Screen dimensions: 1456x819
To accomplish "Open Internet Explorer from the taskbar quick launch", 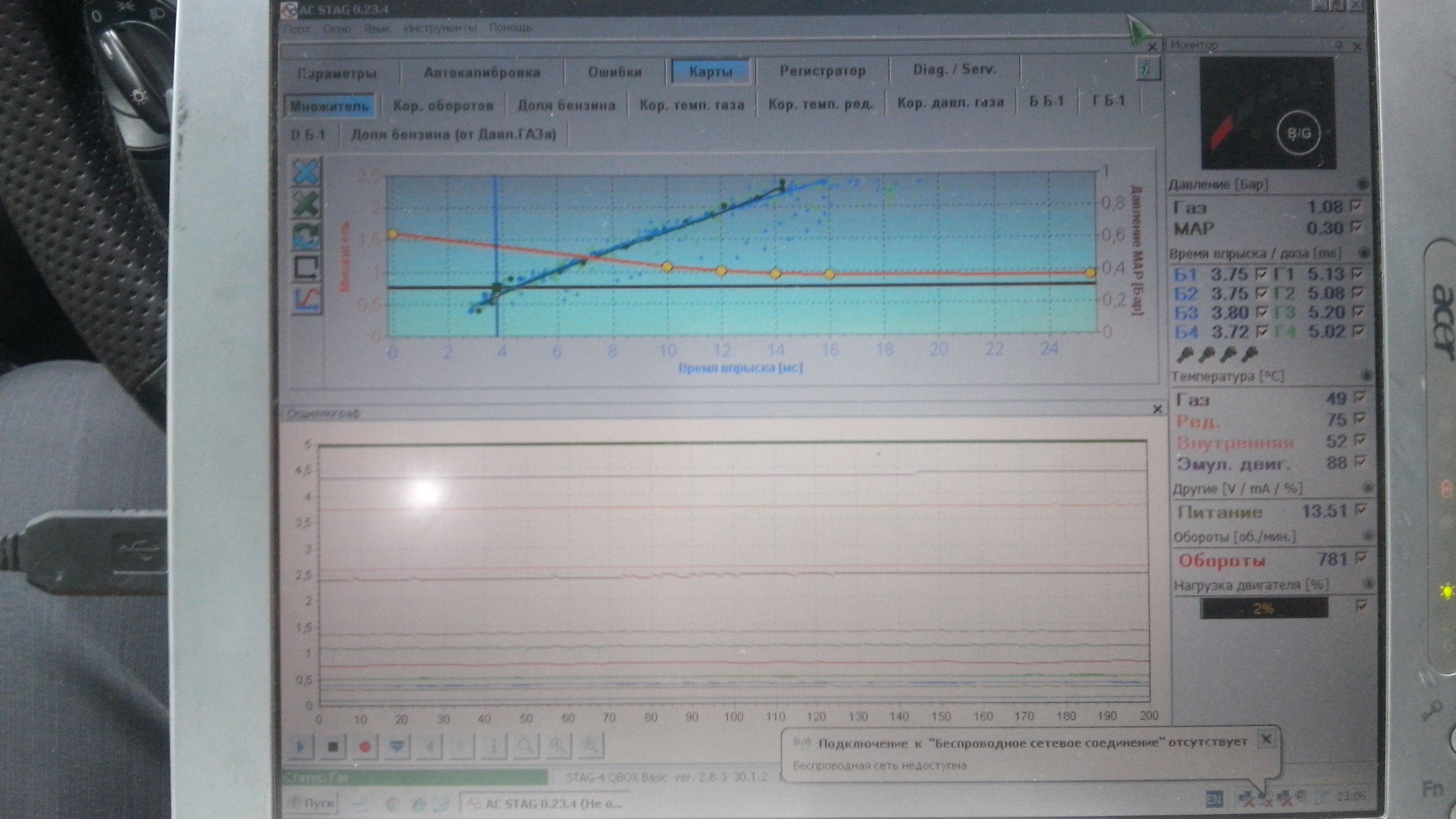I will (x=419, y=804).
